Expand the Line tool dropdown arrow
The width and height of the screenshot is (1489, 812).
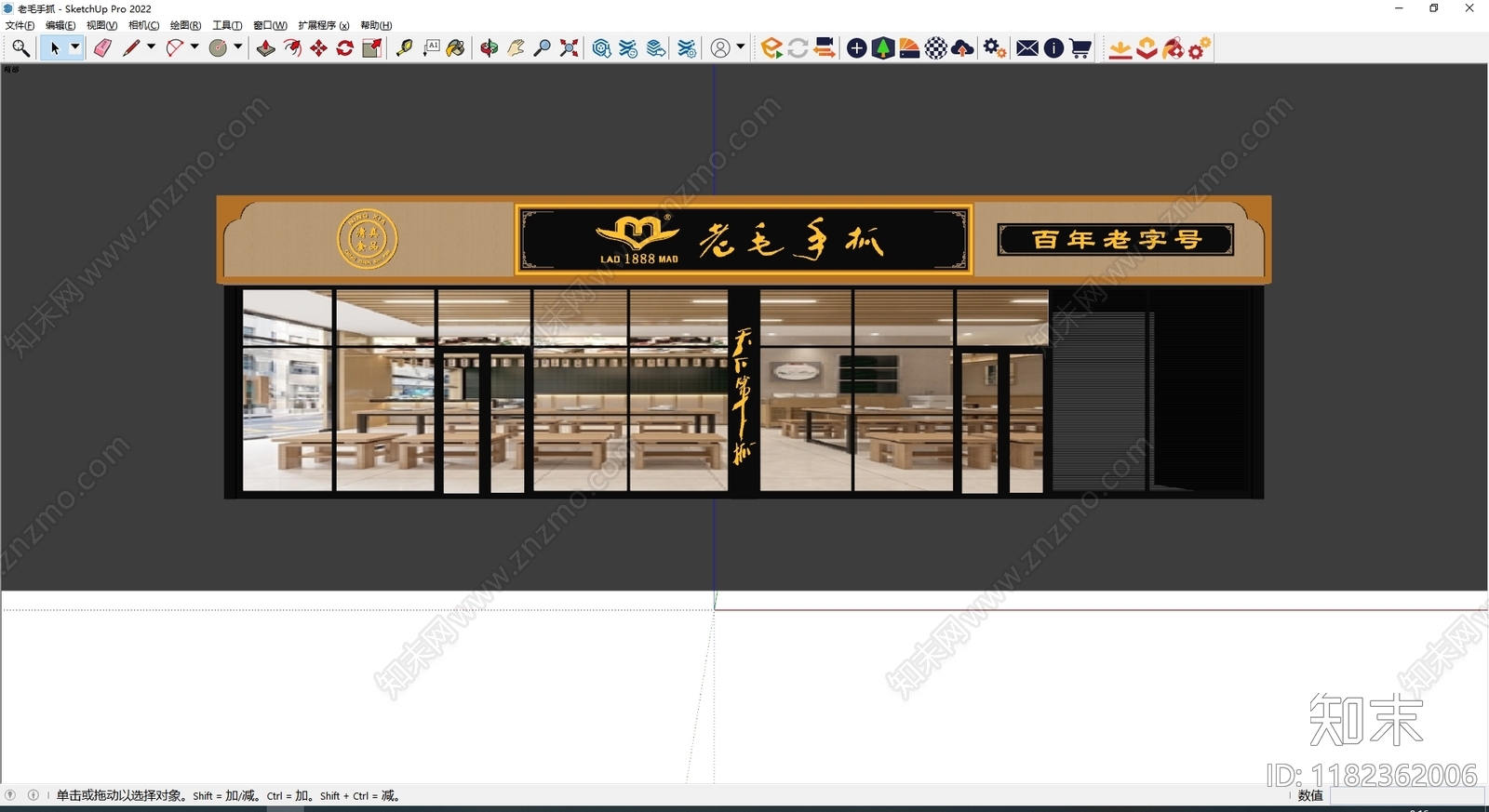[x=151, y=47]
